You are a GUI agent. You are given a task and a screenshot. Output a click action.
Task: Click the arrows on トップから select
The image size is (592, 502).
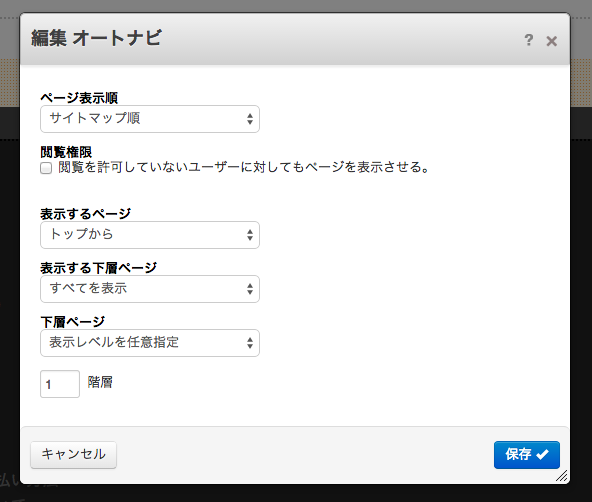point(250,235)
